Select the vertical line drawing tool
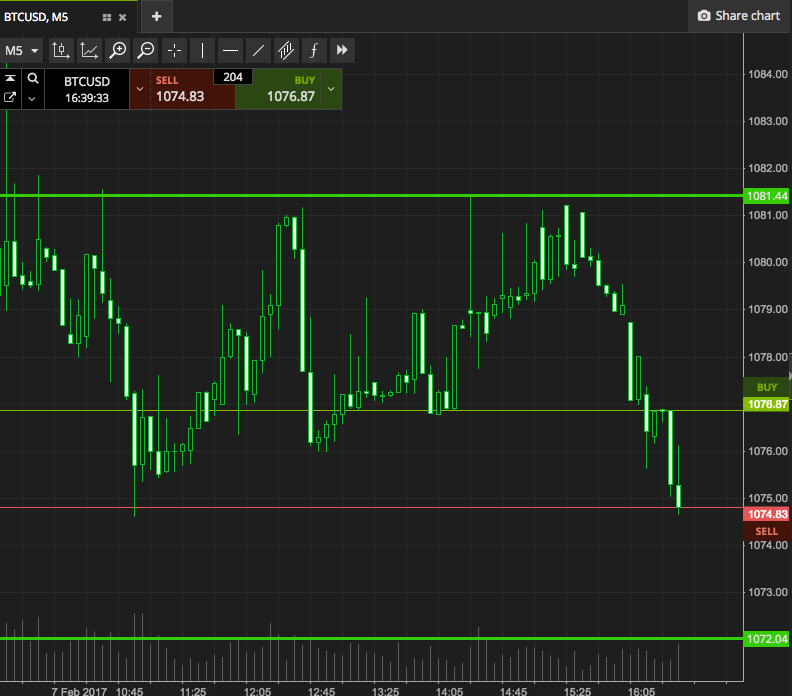Screen dimensions: 792x696 click(x=202, y=50)
